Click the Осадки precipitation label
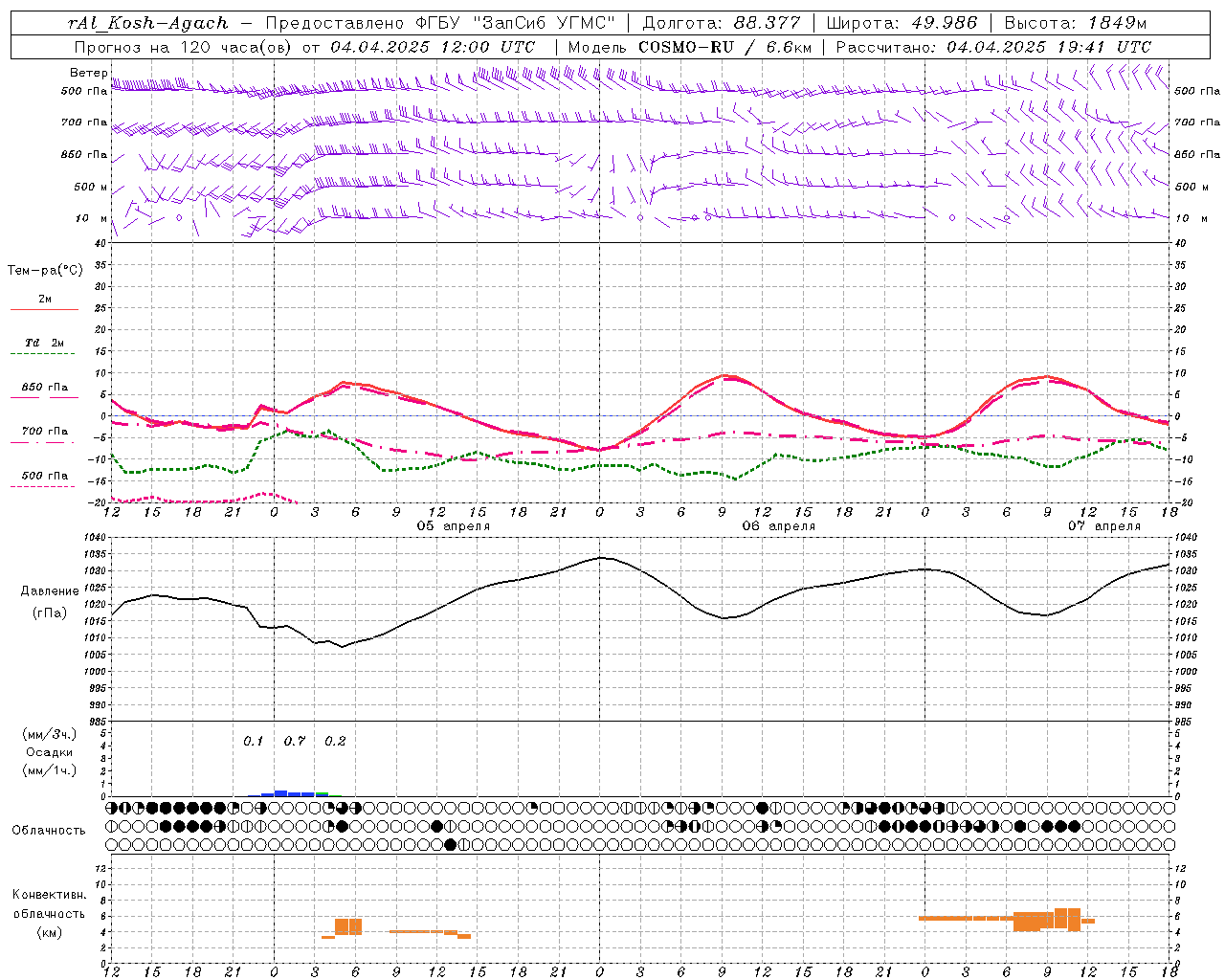Image resolution: width=1225 pixels, height=980 pixels. pyautogui.click(x=50, y=752)
